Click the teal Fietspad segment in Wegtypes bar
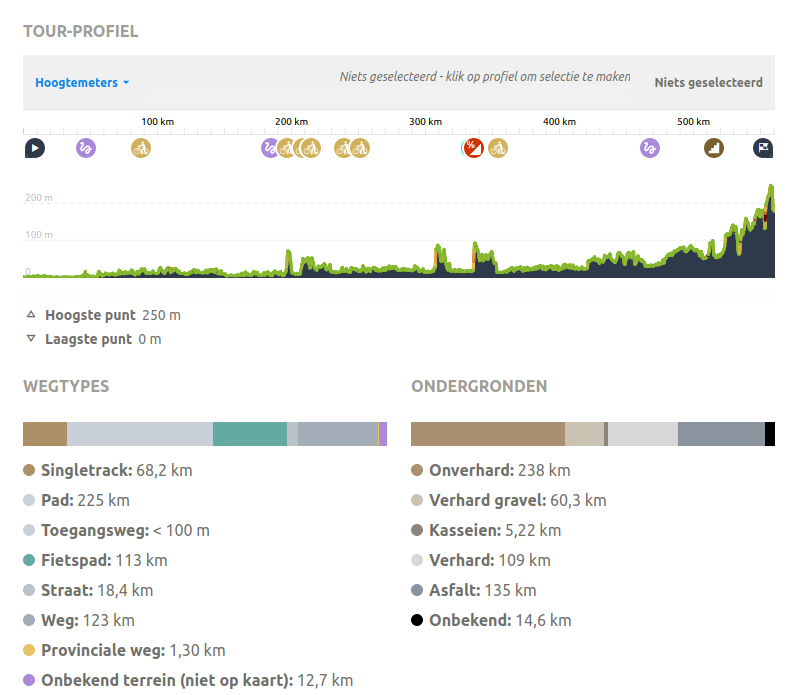The height and width of the screenshot is (695, 793). [250, 434]
